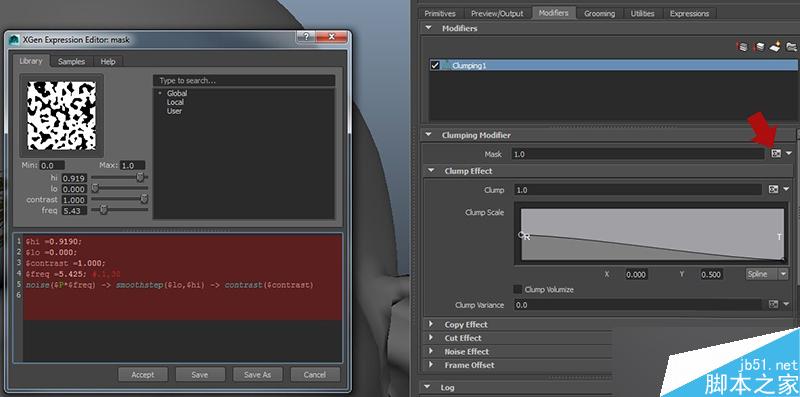
Task: Click the noise expression on code line 5
Action: click(x=169, y=285)
